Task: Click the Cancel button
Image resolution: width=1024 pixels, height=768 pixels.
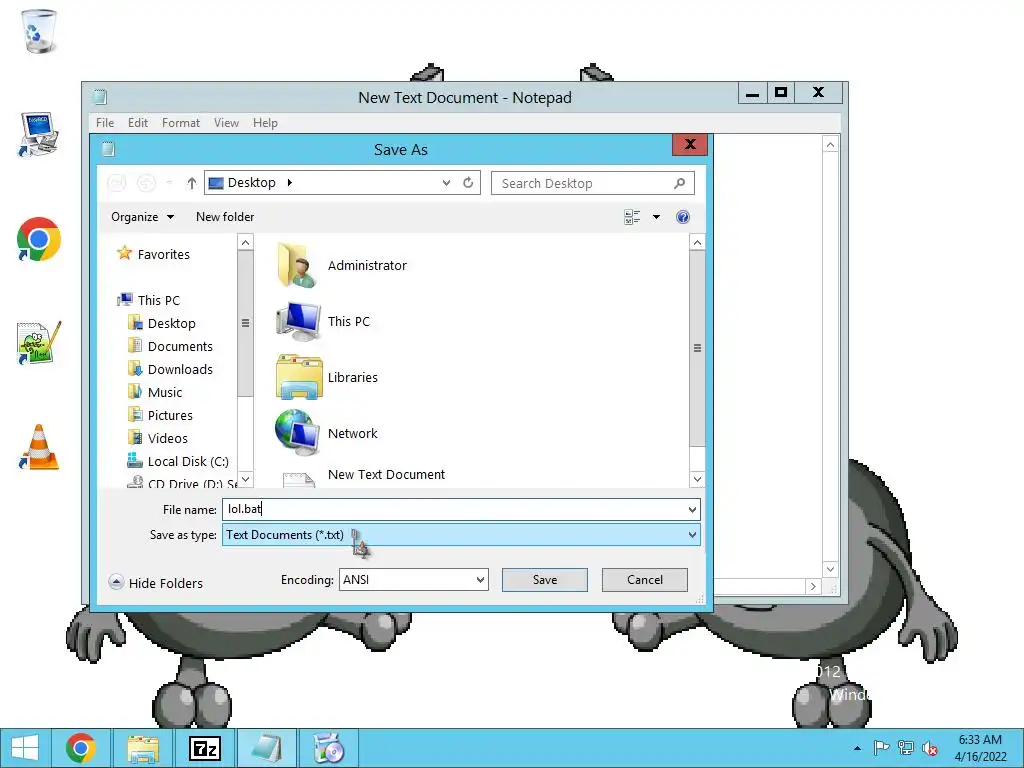Action: point(645,580)
